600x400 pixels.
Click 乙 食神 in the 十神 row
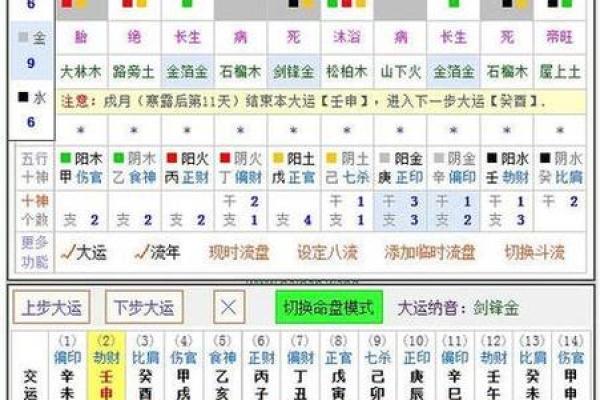coord(134,177)
